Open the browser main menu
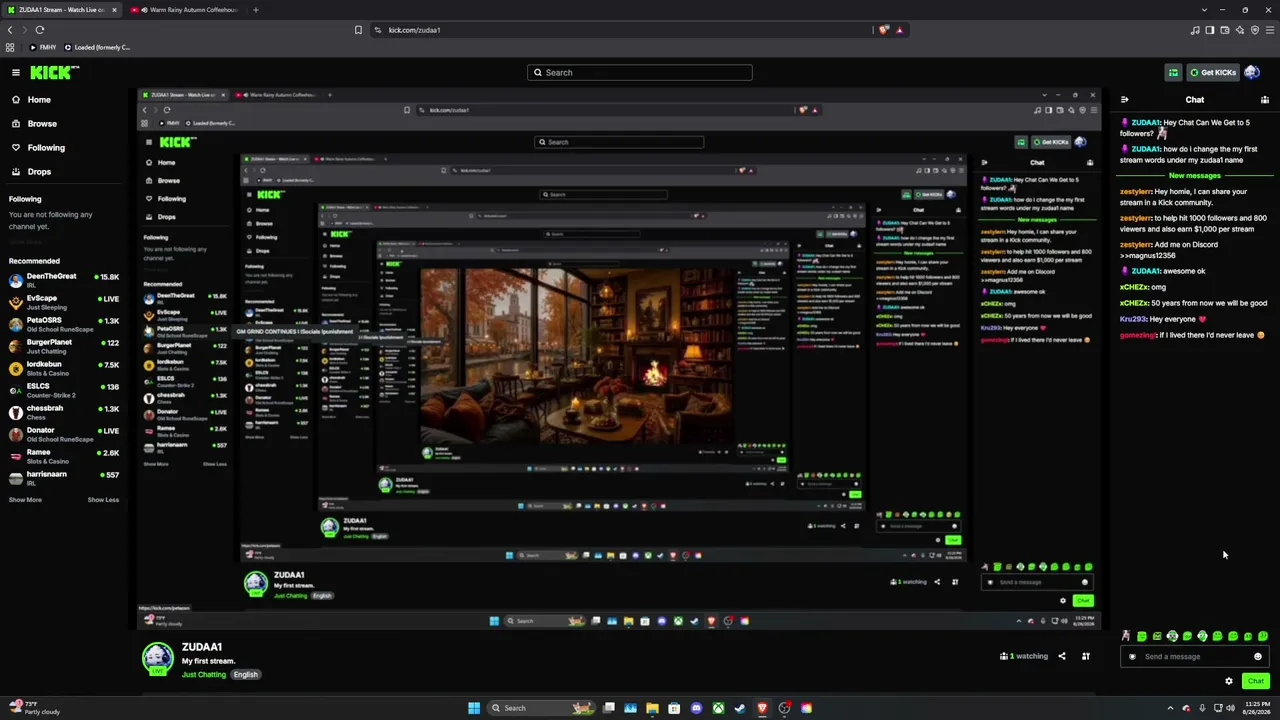This screenshot has height=720, width=1280. tap(1269, 30)
